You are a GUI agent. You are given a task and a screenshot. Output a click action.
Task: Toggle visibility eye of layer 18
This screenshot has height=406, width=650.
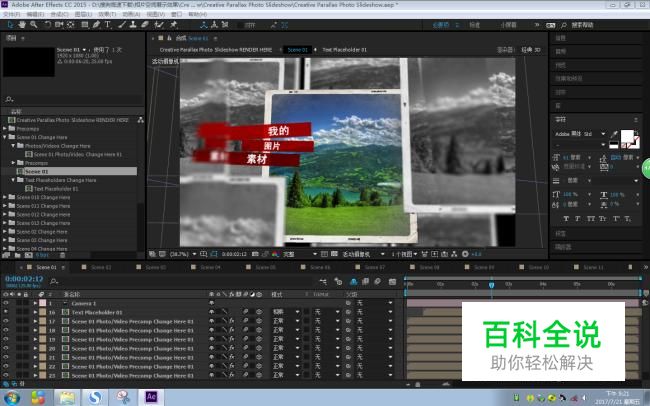point(6,331)
